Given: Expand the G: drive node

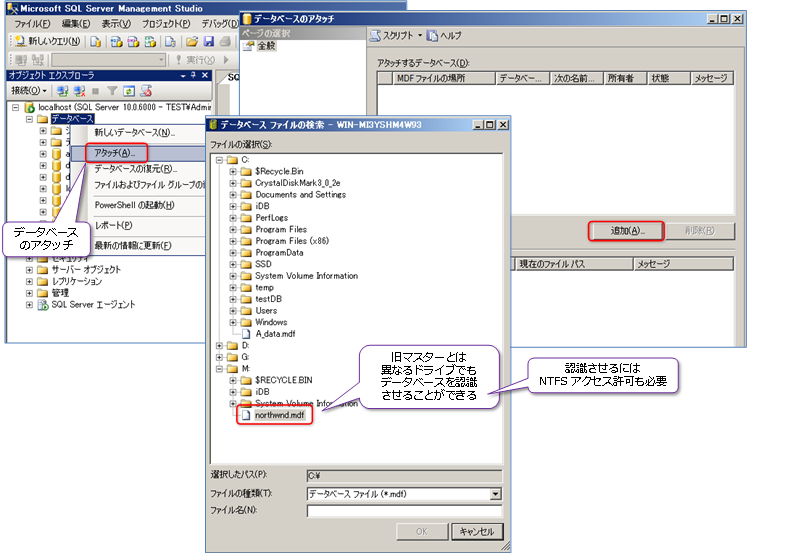Looking at the screenshot, I should pyautogui.click(x=219, y=357).
